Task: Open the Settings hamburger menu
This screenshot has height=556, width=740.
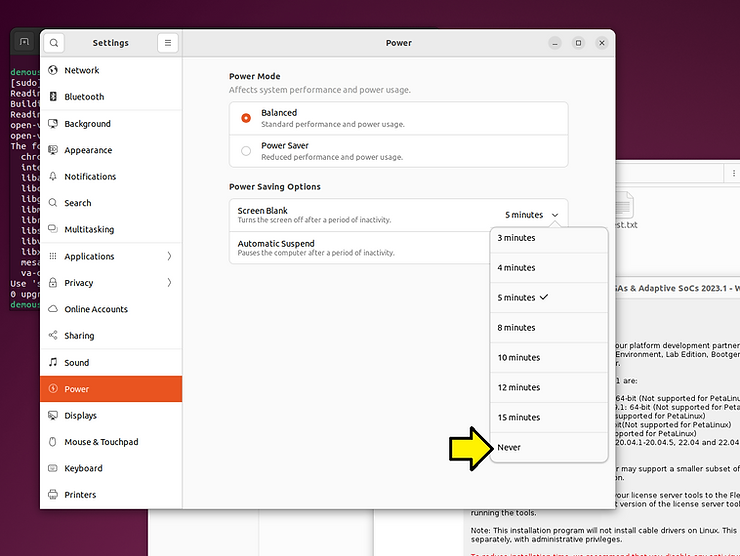Action: click(168, 43)
